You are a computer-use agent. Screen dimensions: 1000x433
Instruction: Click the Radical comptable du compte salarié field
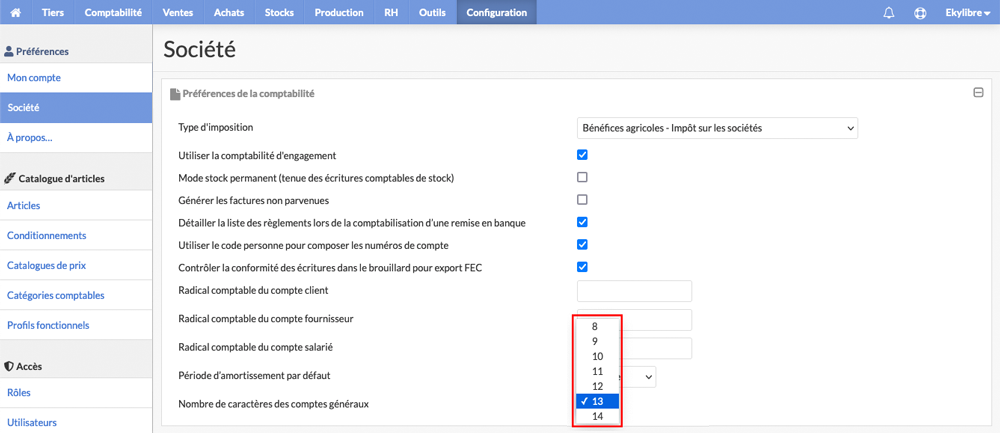[x=656, y=348]
